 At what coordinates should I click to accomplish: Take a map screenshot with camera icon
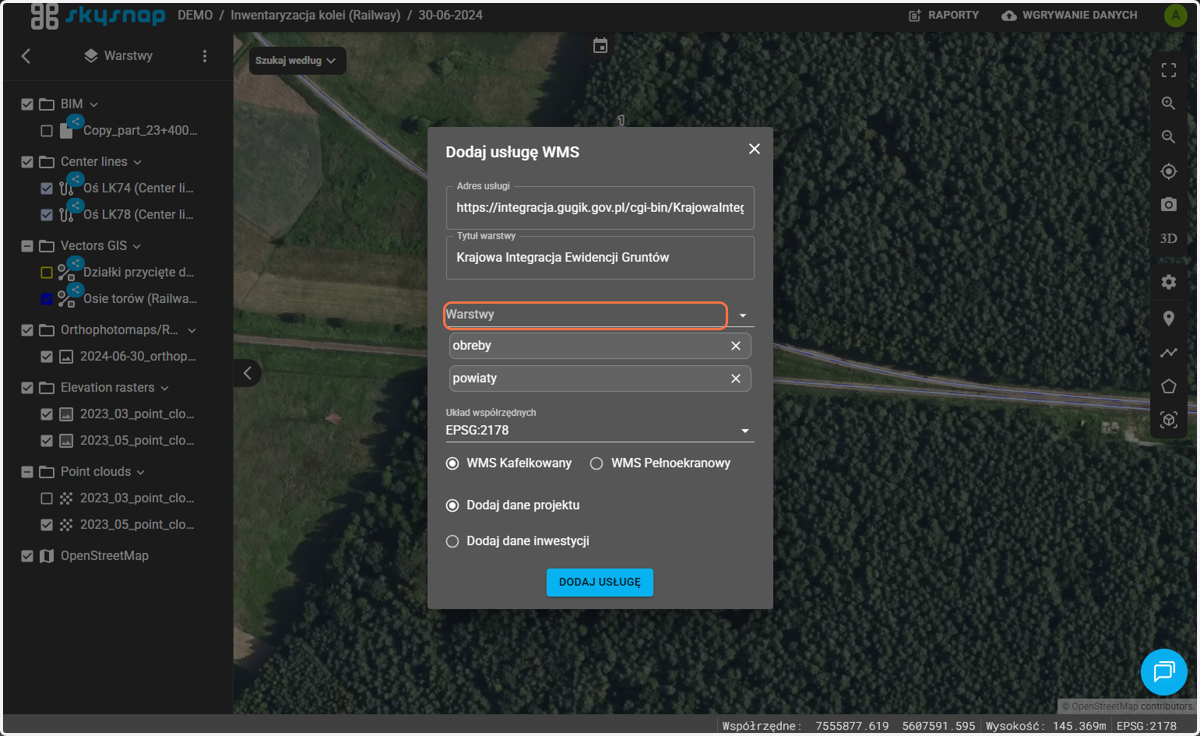tap(1168, 205)
